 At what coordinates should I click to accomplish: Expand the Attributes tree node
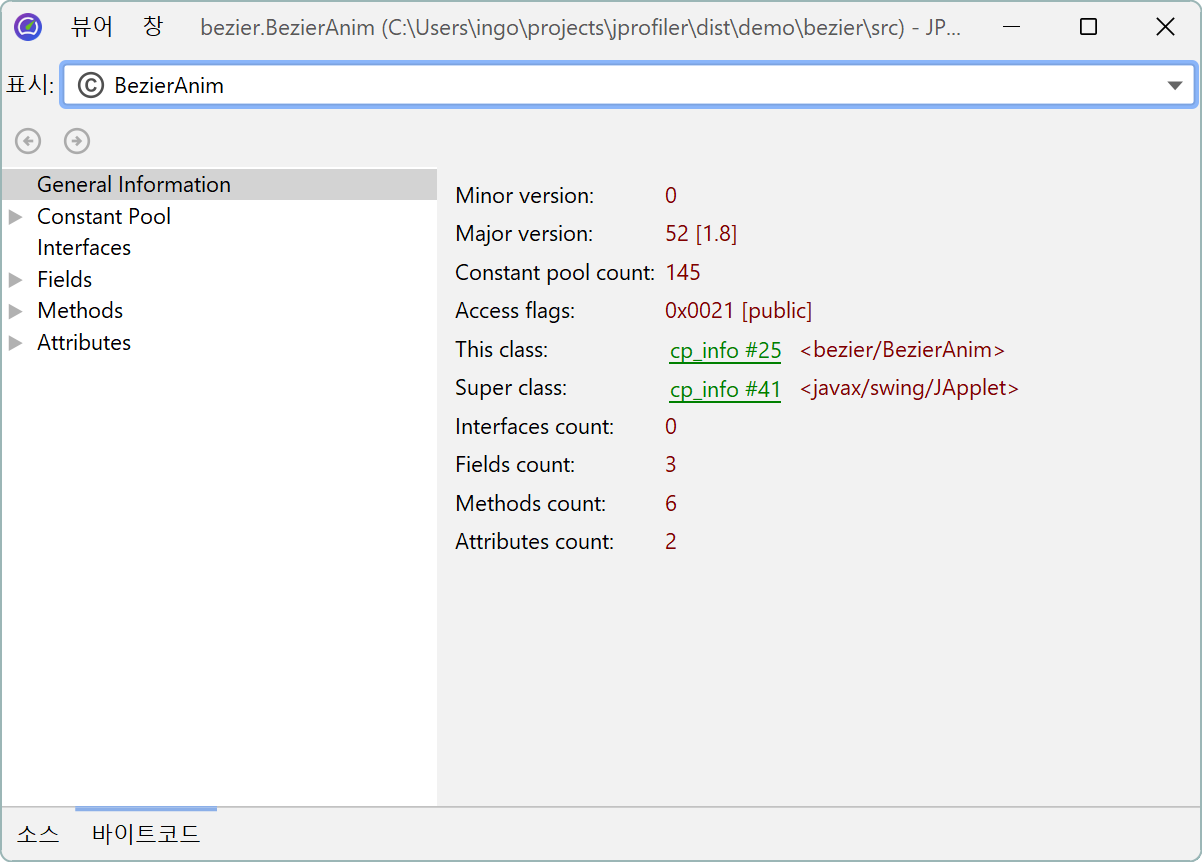click(x=16, y=343)
